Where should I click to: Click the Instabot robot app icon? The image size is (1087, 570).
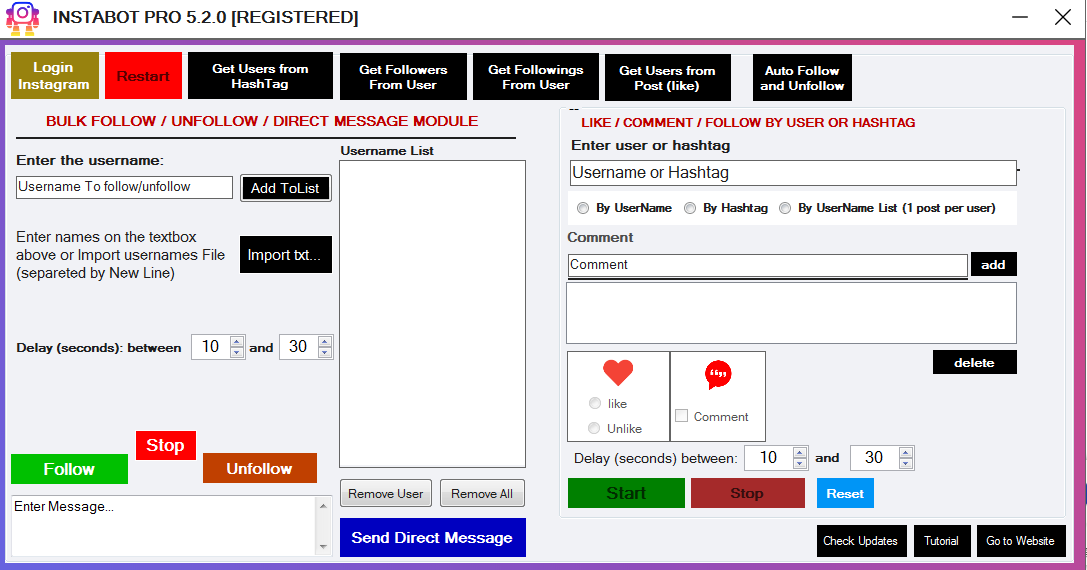22,18
